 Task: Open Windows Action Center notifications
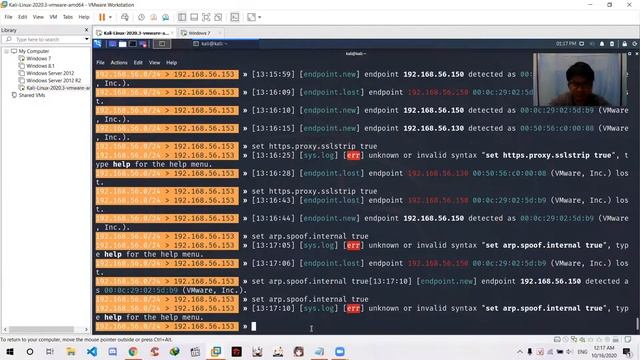(x=627, y=351)
